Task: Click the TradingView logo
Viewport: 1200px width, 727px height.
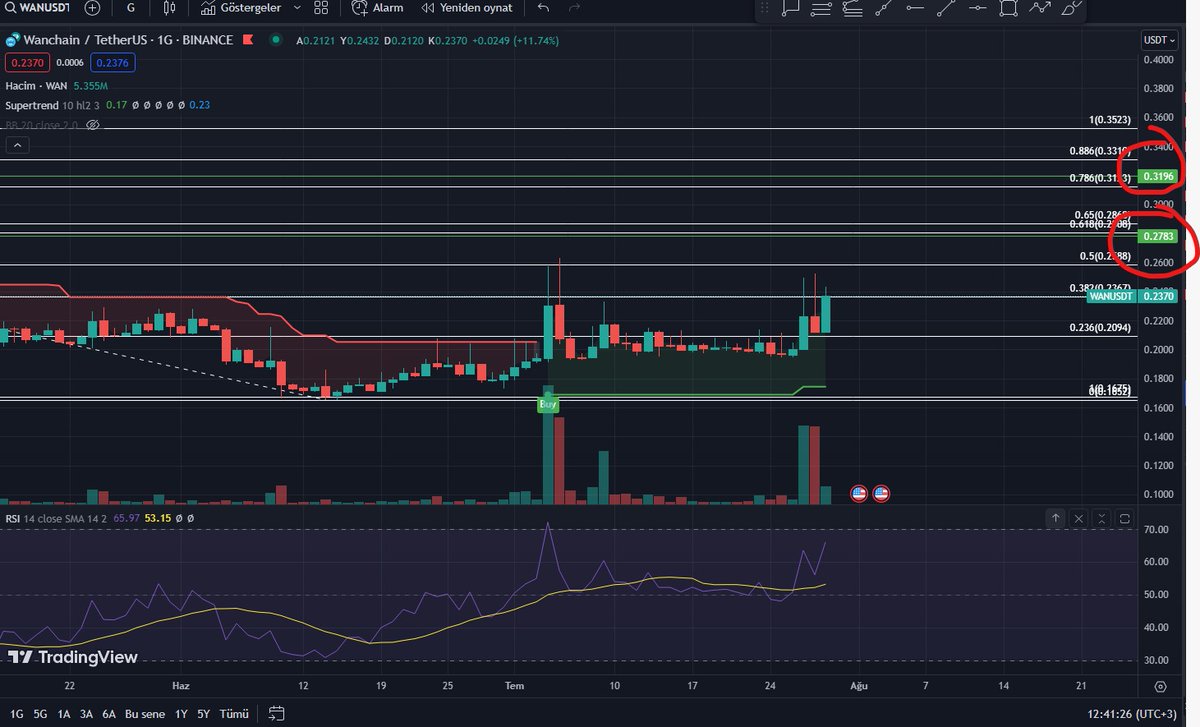Action: coord(72,657)
